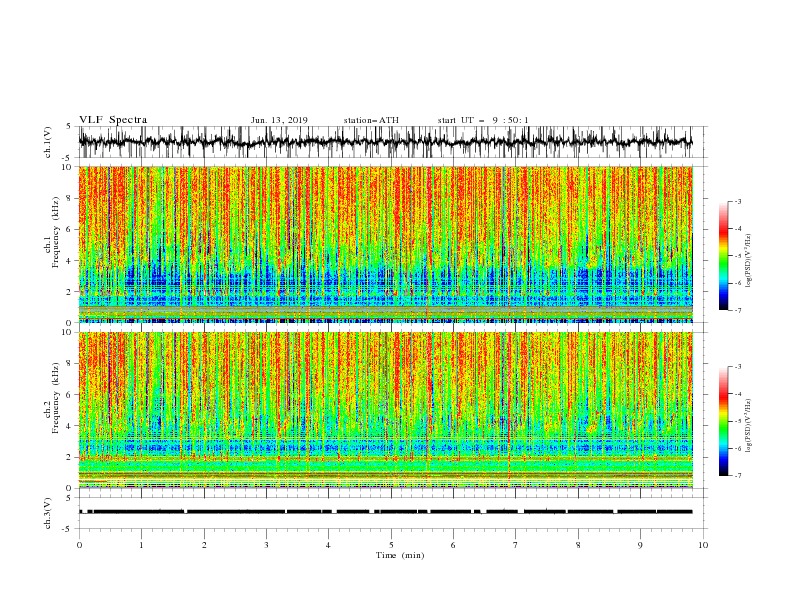Click the 'VLF Spectra' title text

[113, 120]
